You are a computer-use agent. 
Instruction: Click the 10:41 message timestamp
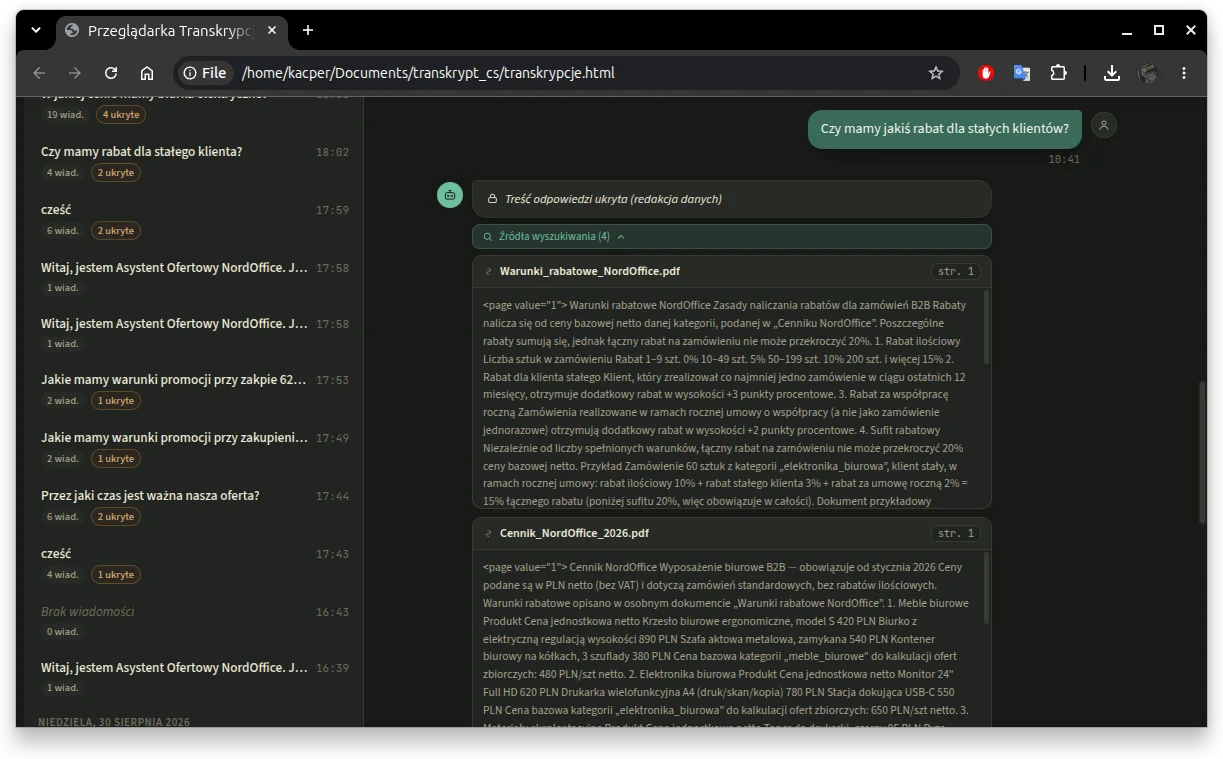pyautogui.click(x=1063, y=159)
